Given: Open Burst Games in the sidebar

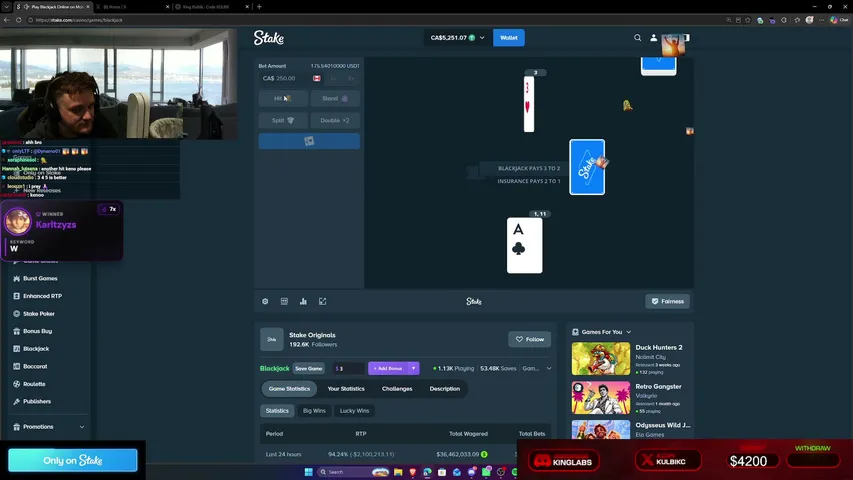Looking at the screenshot, I should pyautogui.click(x=40, y=279).
